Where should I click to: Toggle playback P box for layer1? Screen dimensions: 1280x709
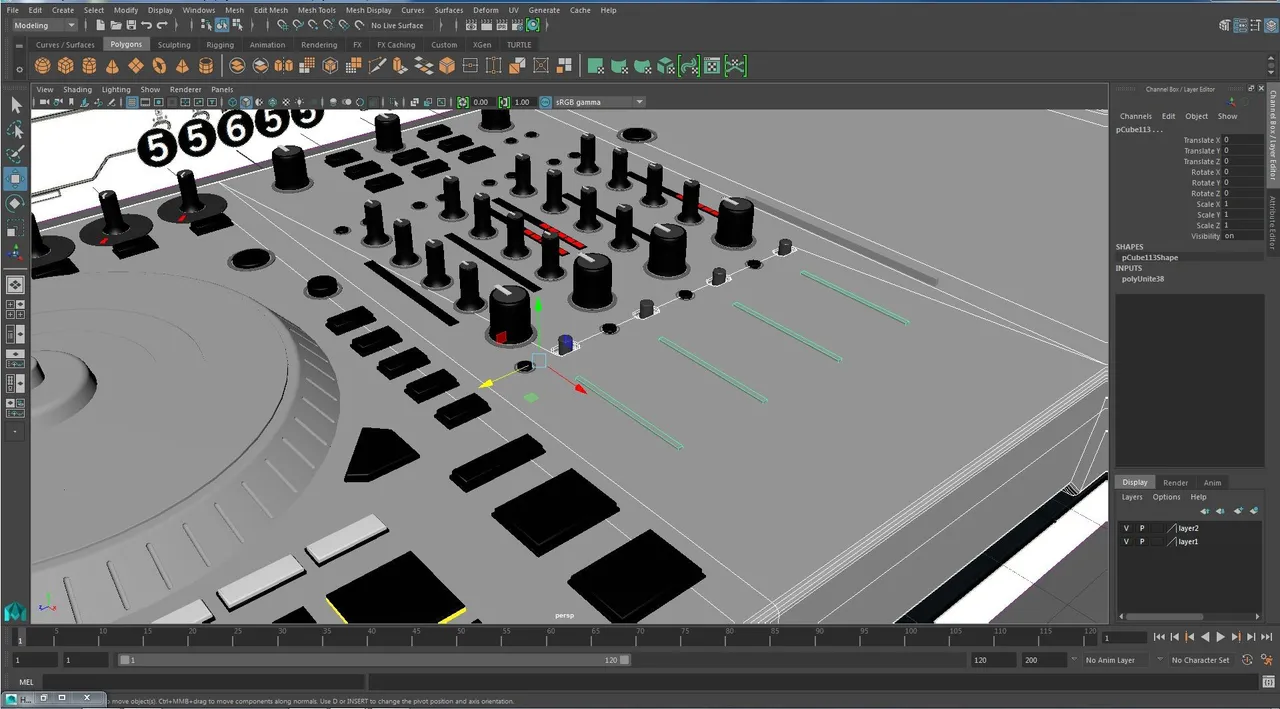click(1142, 542)
